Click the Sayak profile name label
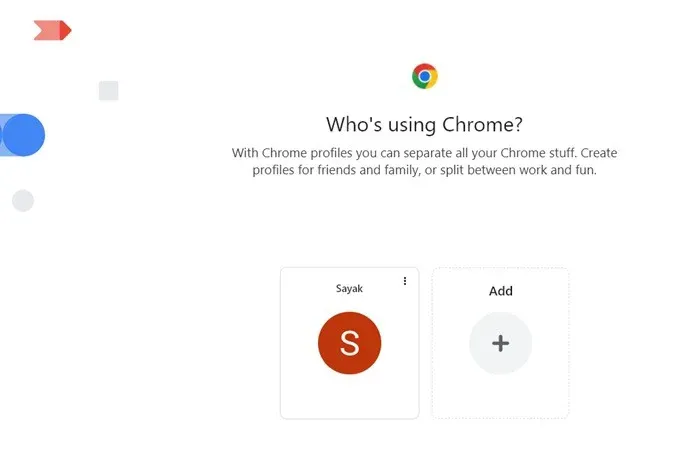 click(x=349, y=288)
